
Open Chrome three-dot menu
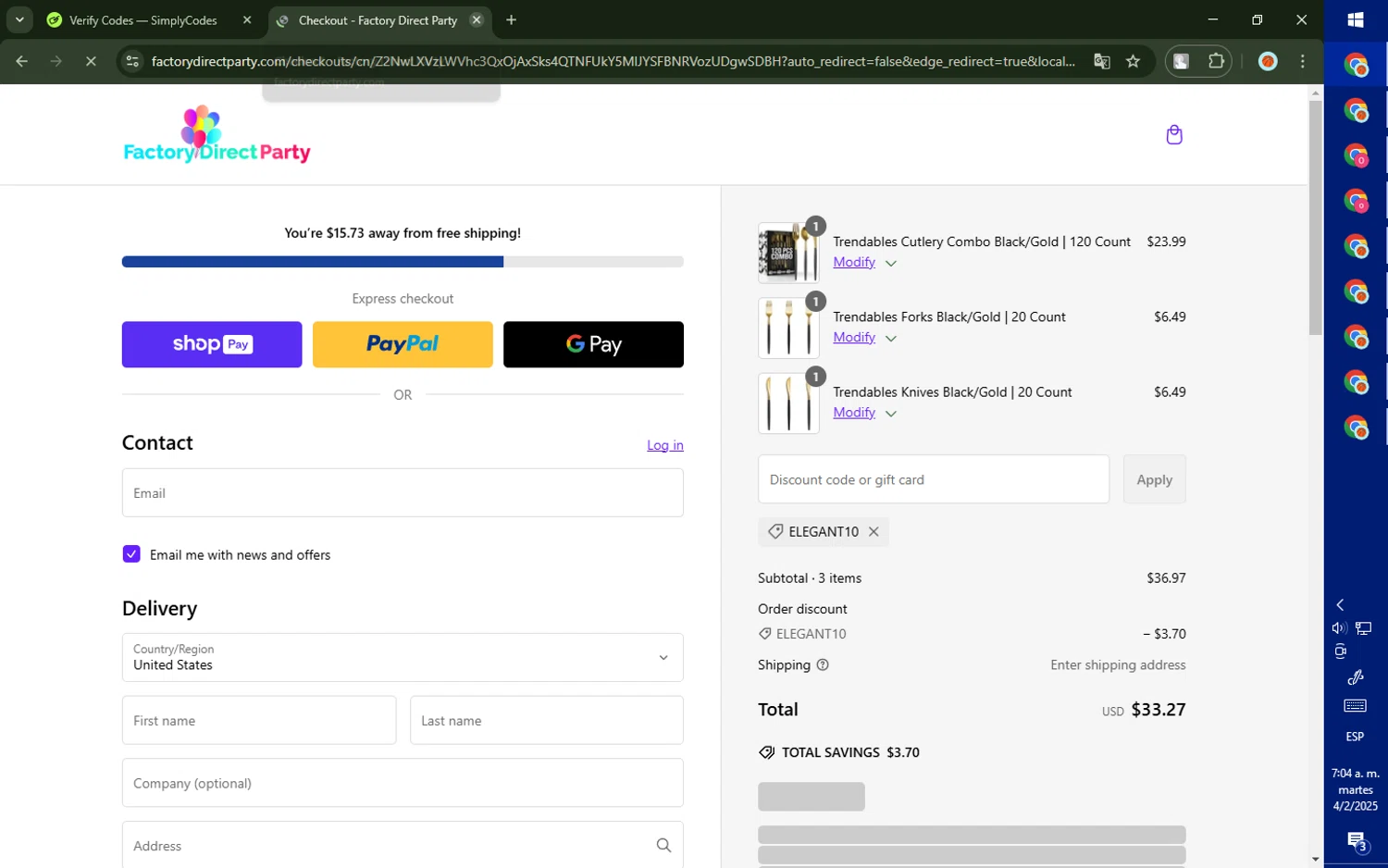1303,61
